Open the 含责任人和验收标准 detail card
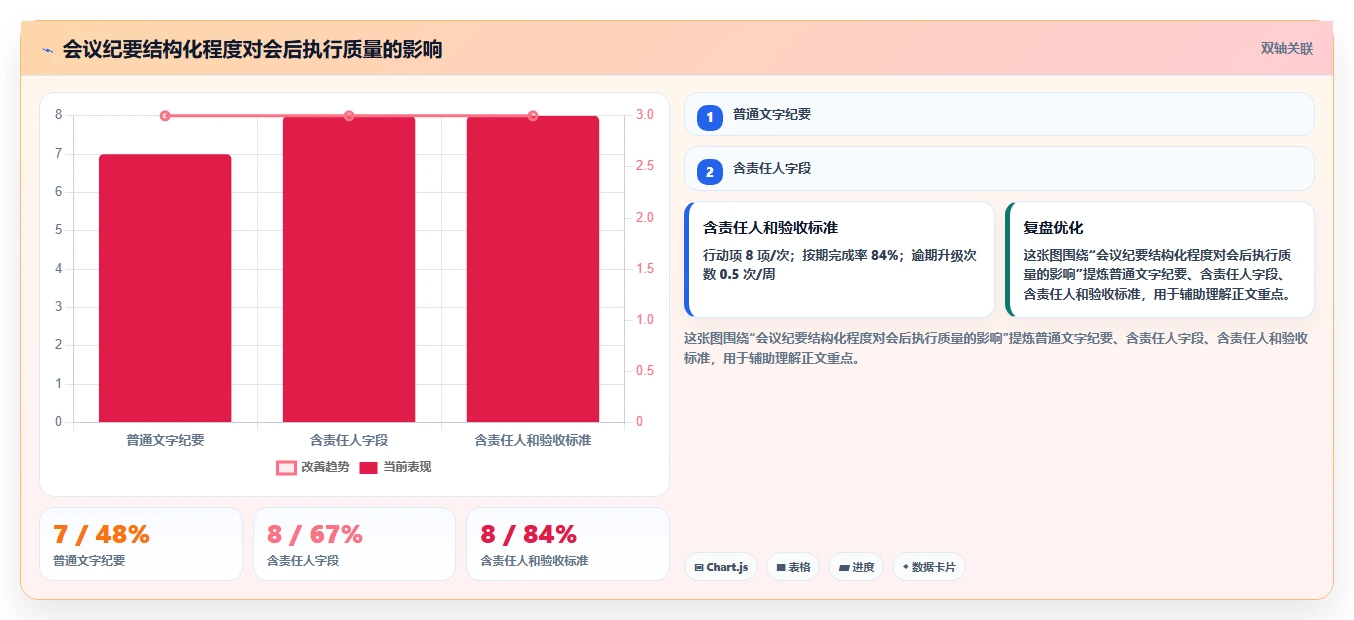The height and width of the screenshot is (620, 1354). click(839, 259)
